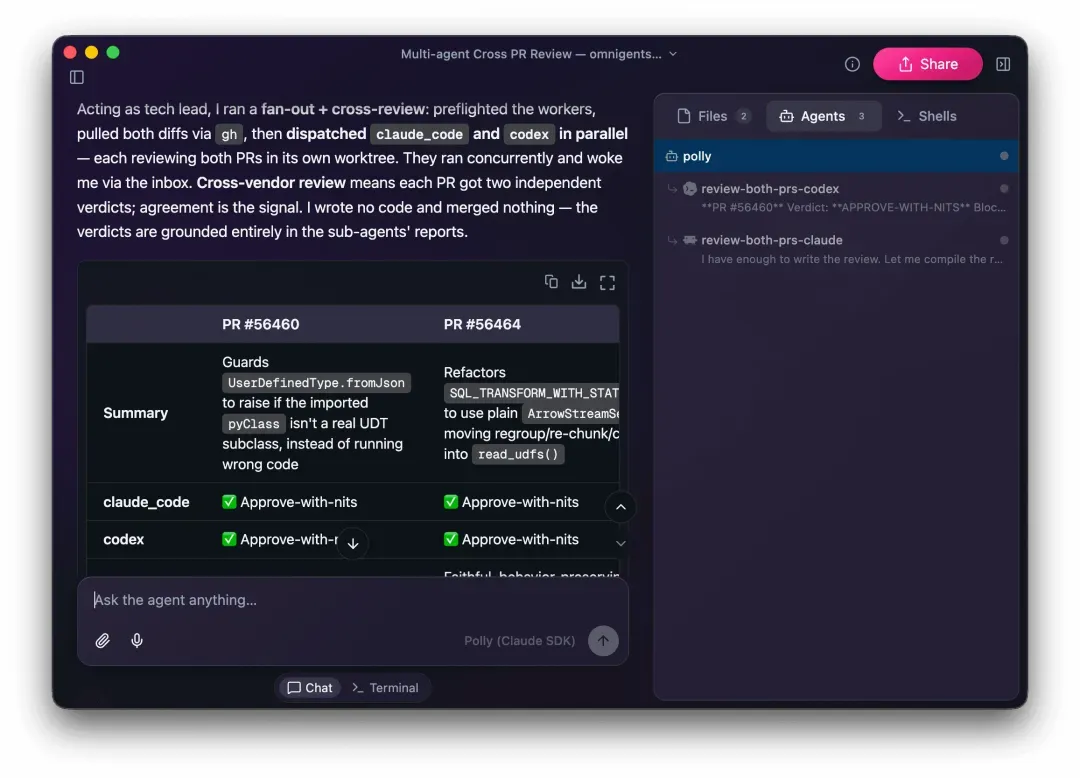
Task: Click the round up-chevron button beside the table
Action: coord(620,507)
